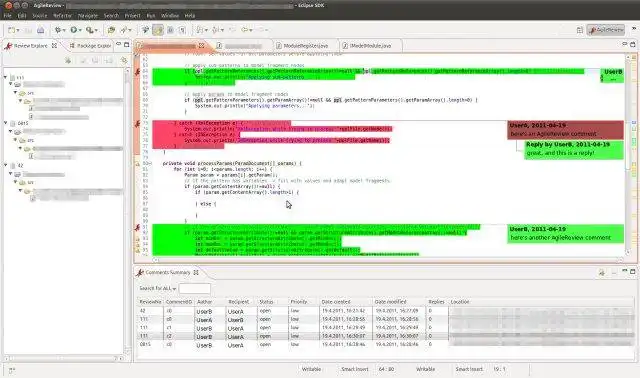Minimize the Review Explorer panel
Screen dimensions: 640x378
pos(118,44)
